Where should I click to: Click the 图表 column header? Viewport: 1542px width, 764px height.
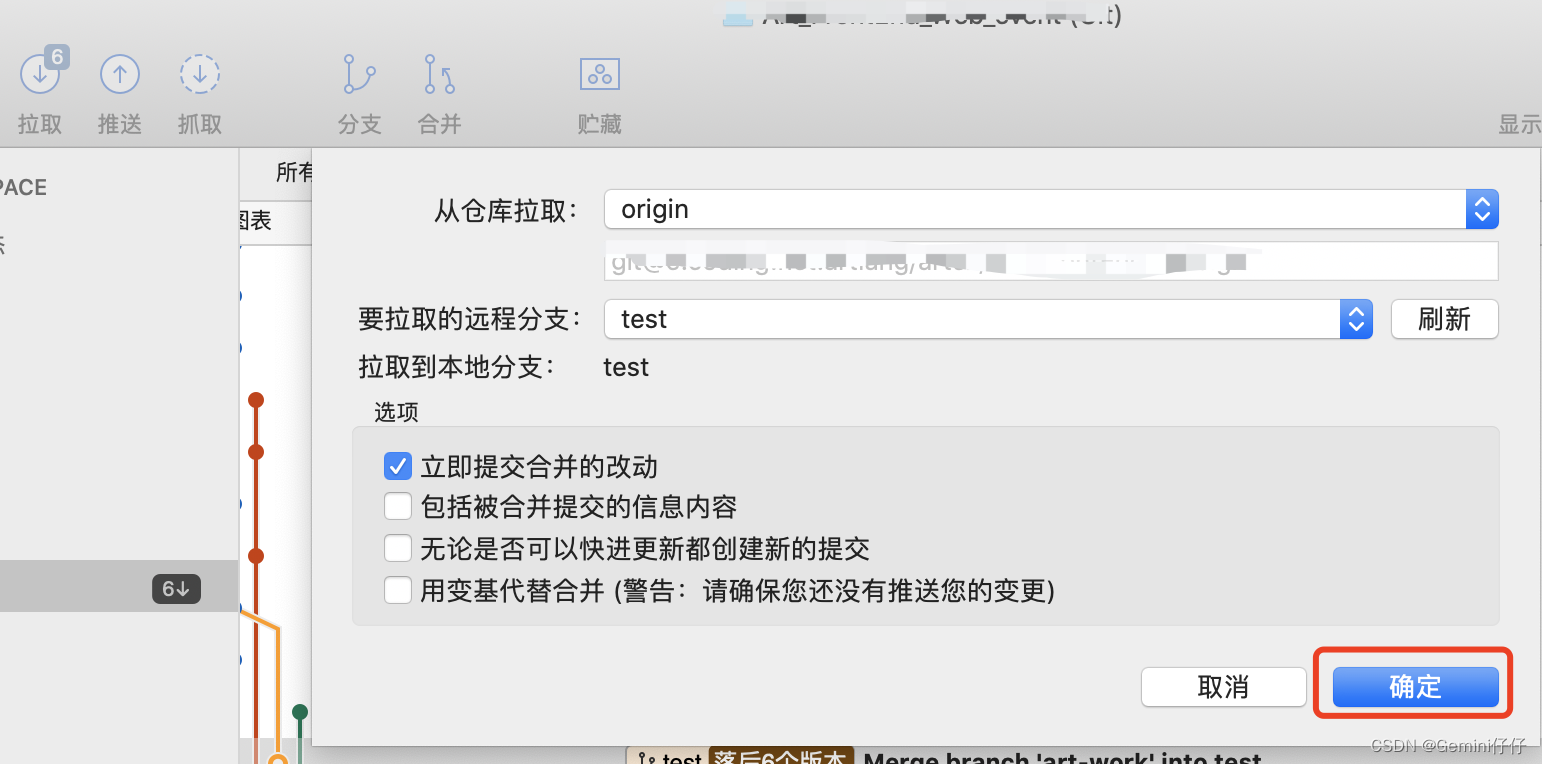254,220
